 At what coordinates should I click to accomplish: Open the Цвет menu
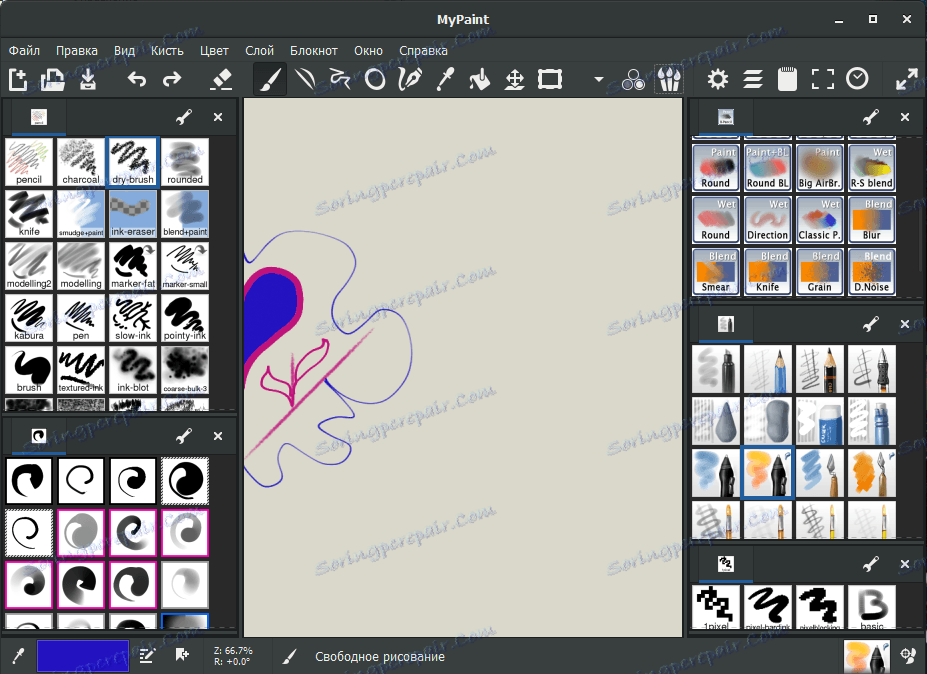coord(214,50)
